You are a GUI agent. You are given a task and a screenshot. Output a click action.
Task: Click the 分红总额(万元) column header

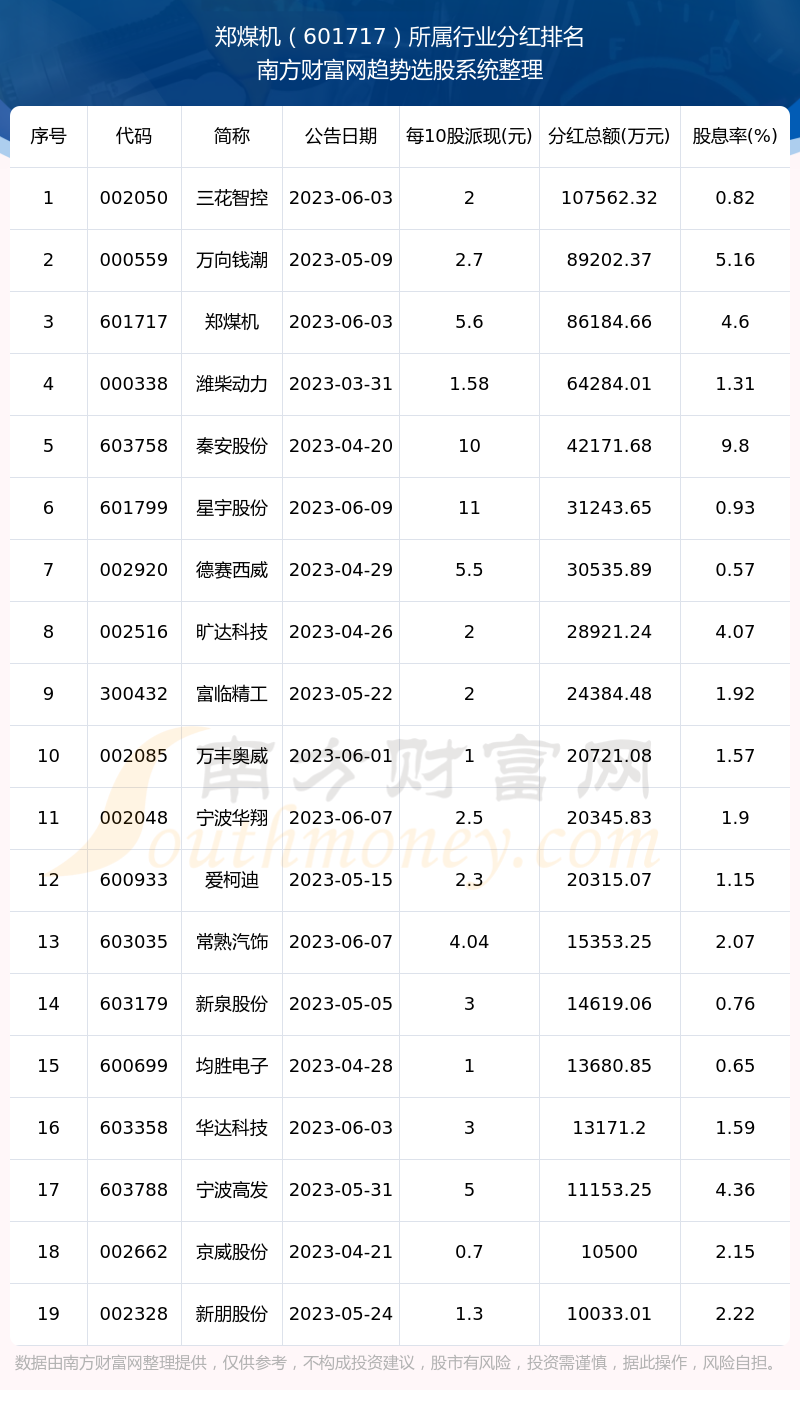coord(609,136)
